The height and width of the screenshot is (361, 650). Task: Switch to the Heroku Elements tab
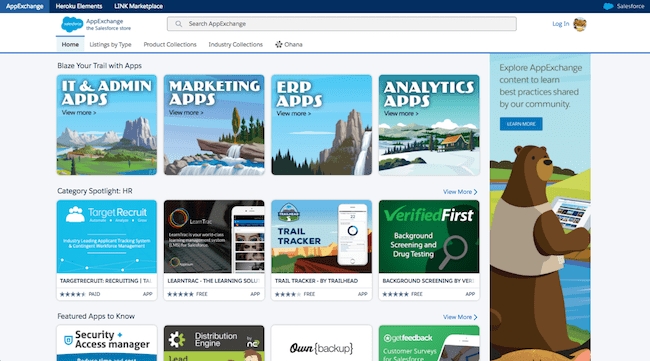[x=79, y=6]
